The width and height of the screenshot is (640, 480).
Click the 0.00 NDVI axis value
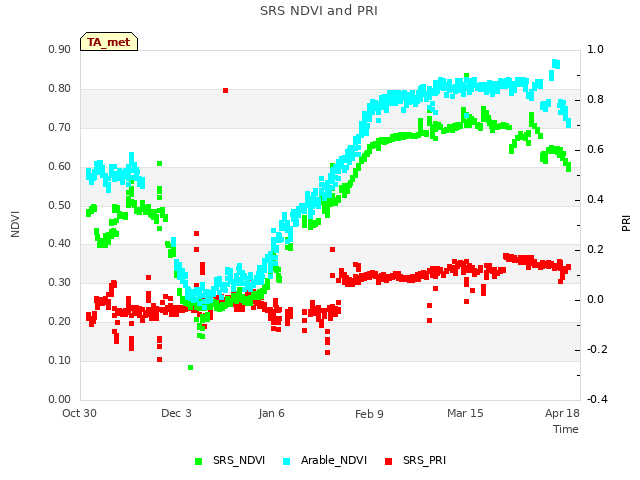60,399
